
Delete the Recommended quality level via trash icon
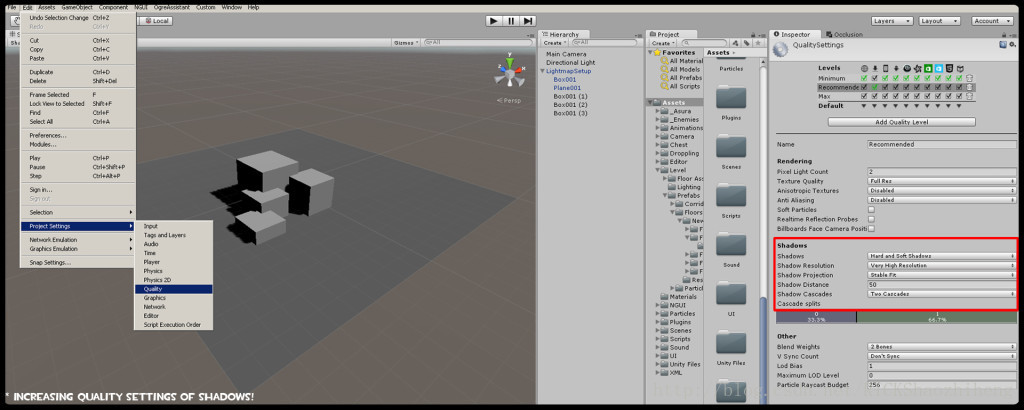[970, 87]
